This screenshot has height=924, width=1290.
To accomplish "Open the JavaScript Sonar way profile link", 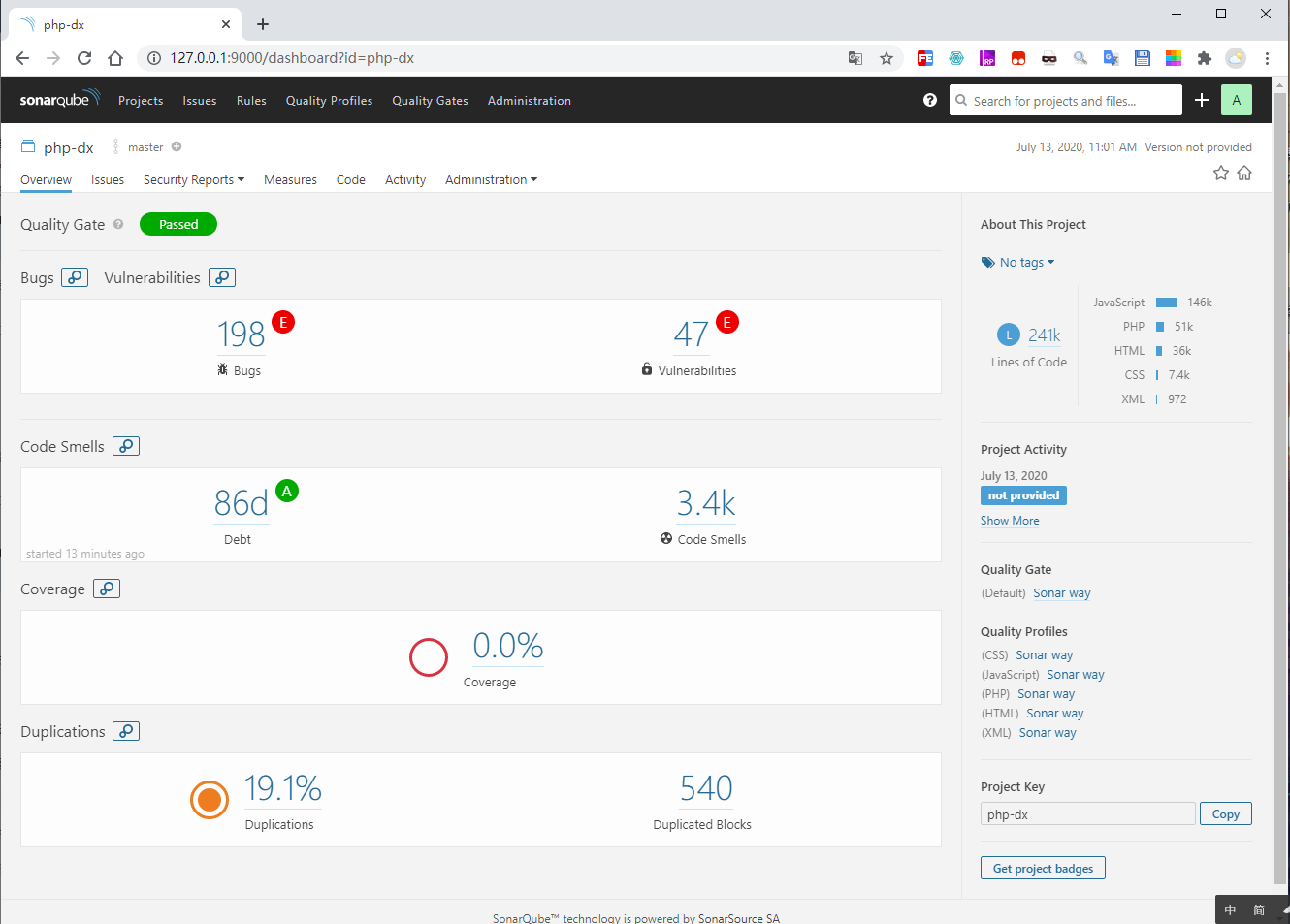I will [1076, 675].
